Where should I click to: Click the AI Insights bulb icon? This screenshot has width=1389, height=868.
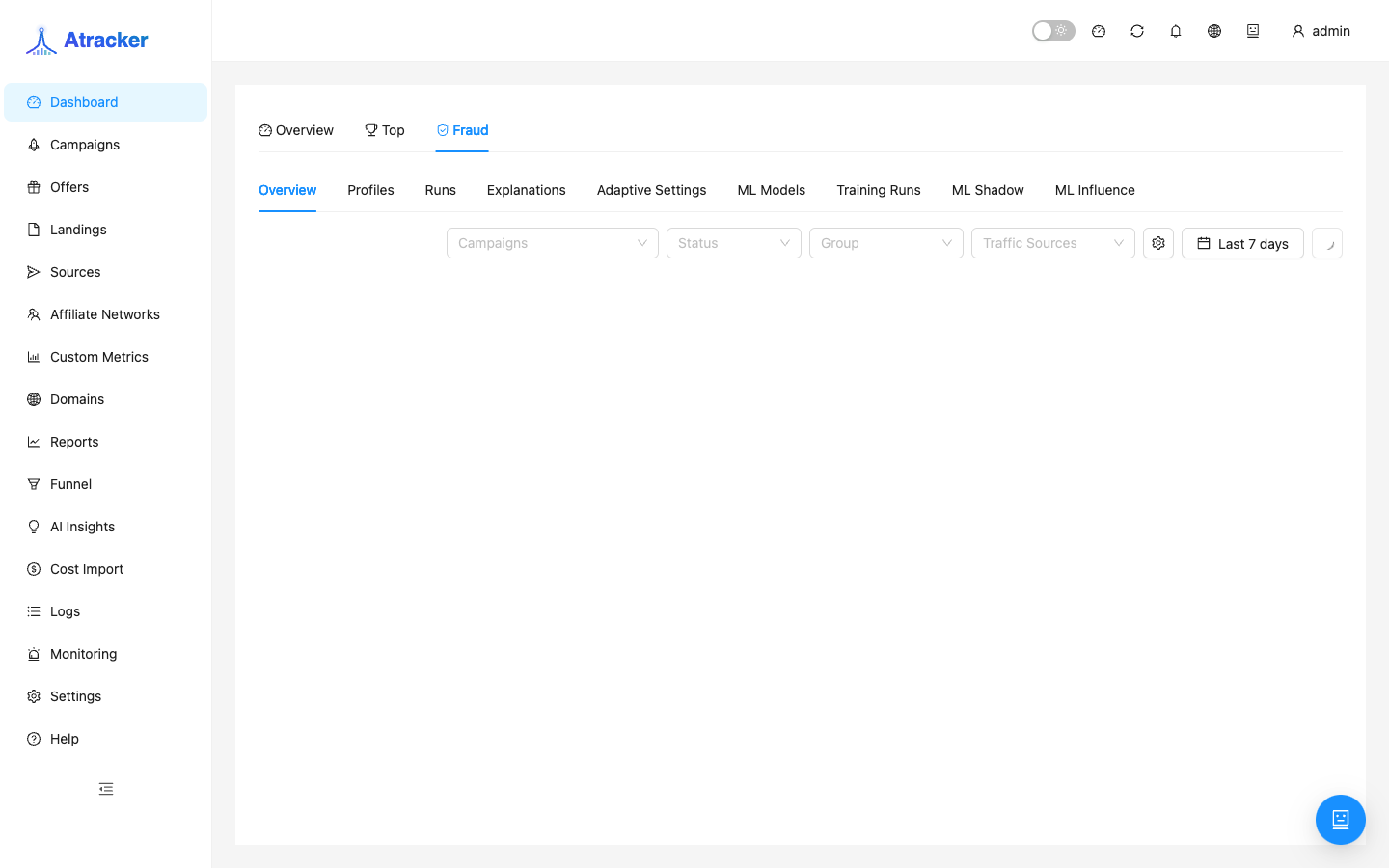point(34,527)
